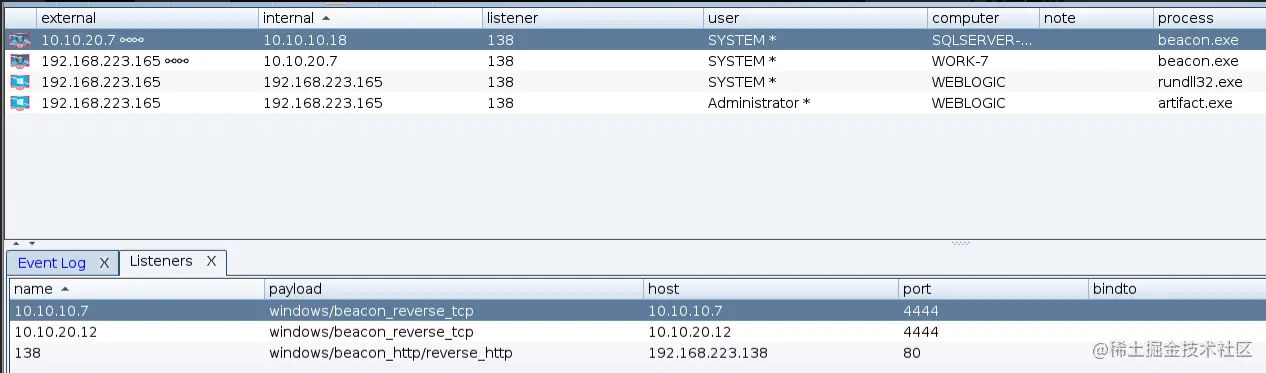This screenshot has width=1266, height=373.
Task: Switch to the Event Log tab
Action: pyautogui.click(x=52, y=263)
